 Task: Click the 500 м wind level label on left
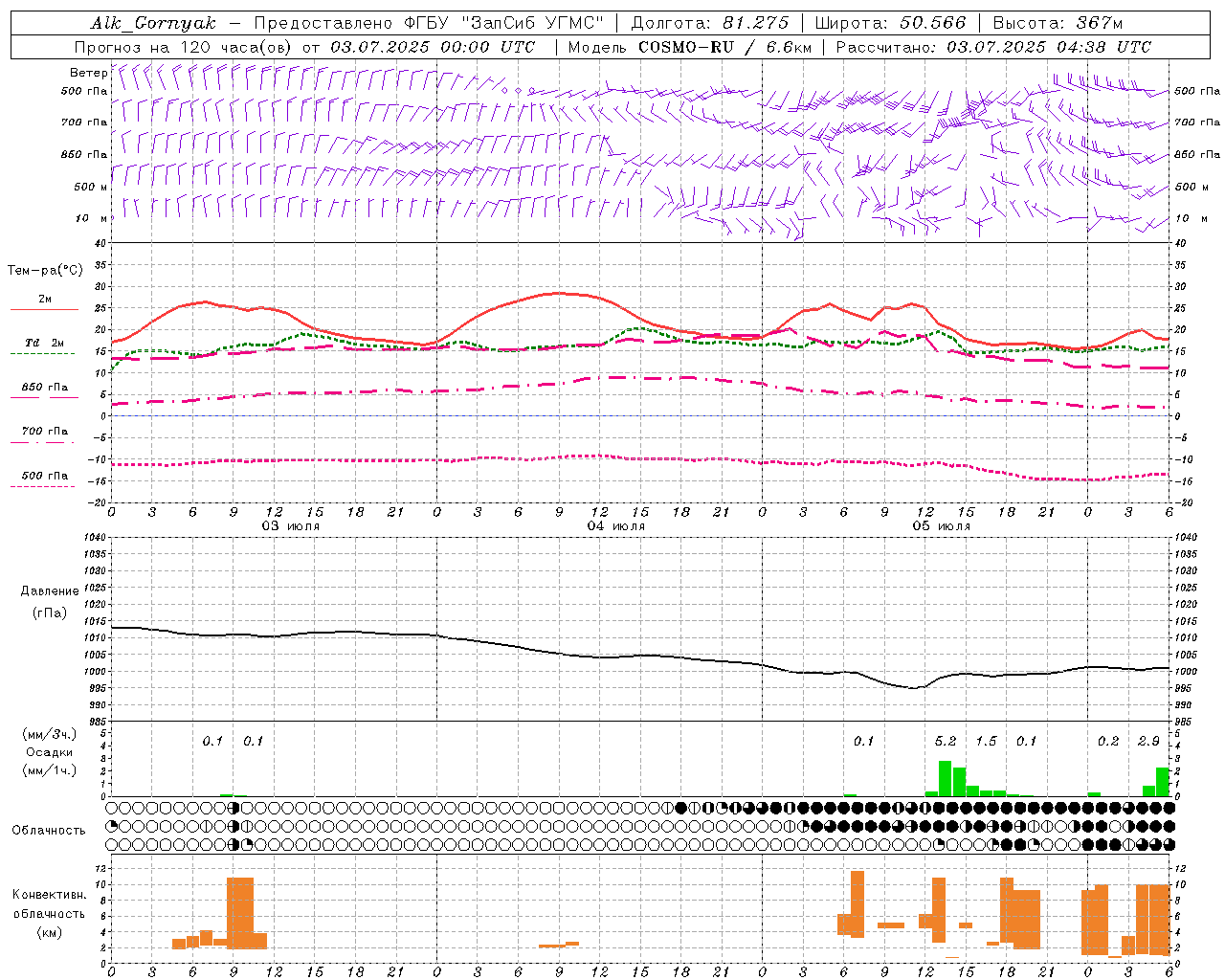click(x=91, y=187)
